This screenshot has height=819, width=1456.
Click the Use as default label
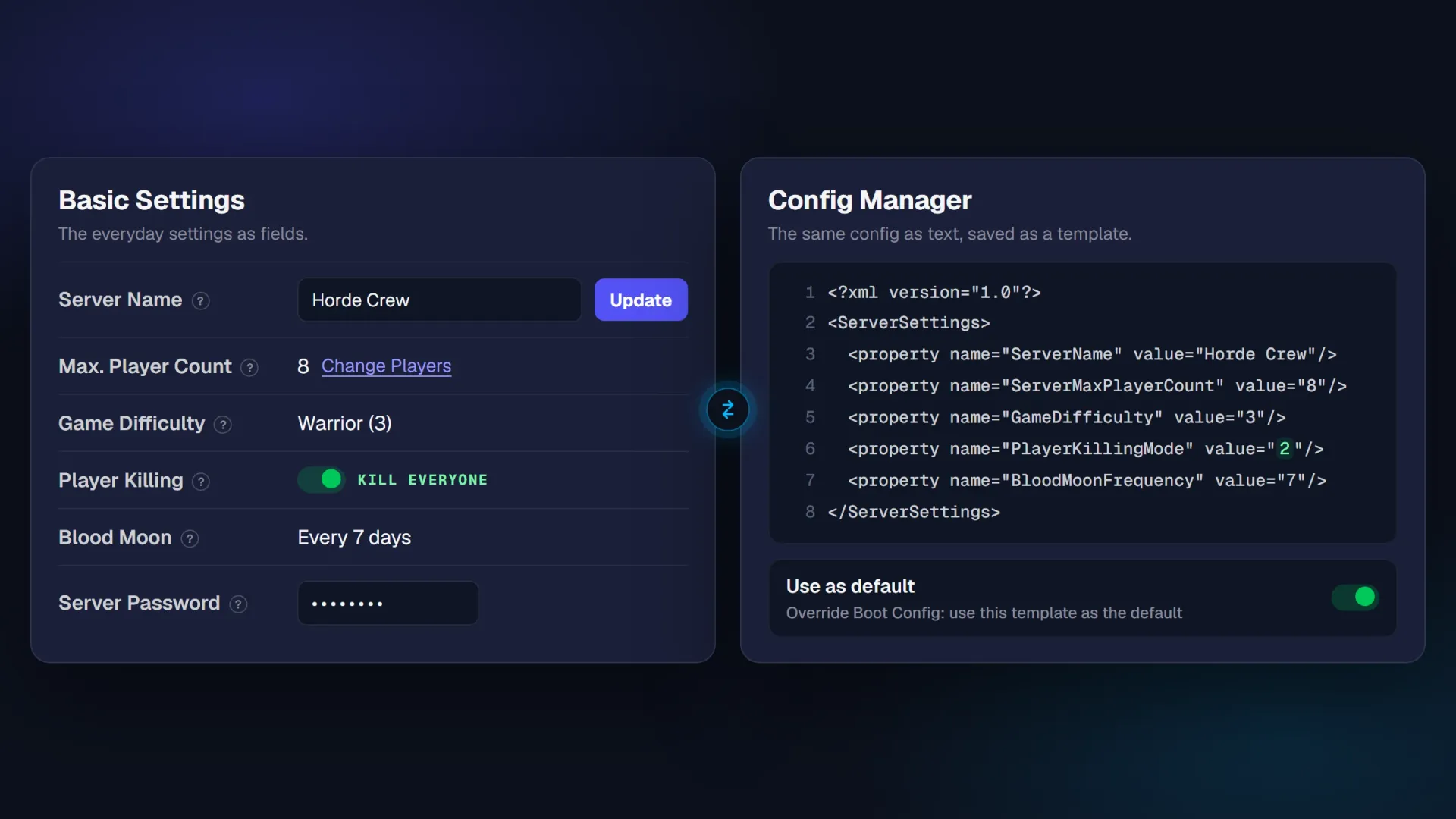[x=850, y=586]
